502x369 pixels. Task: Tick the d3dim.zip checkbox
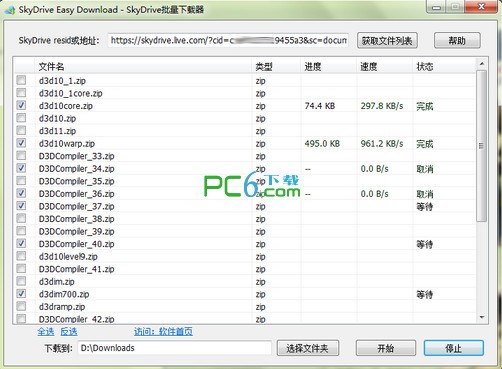(21, 281)
